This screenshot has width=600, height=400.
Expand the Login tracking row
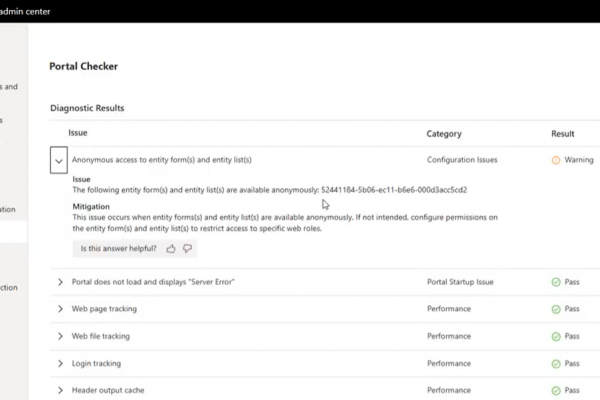pyautogui.click(x=60, y=363)
